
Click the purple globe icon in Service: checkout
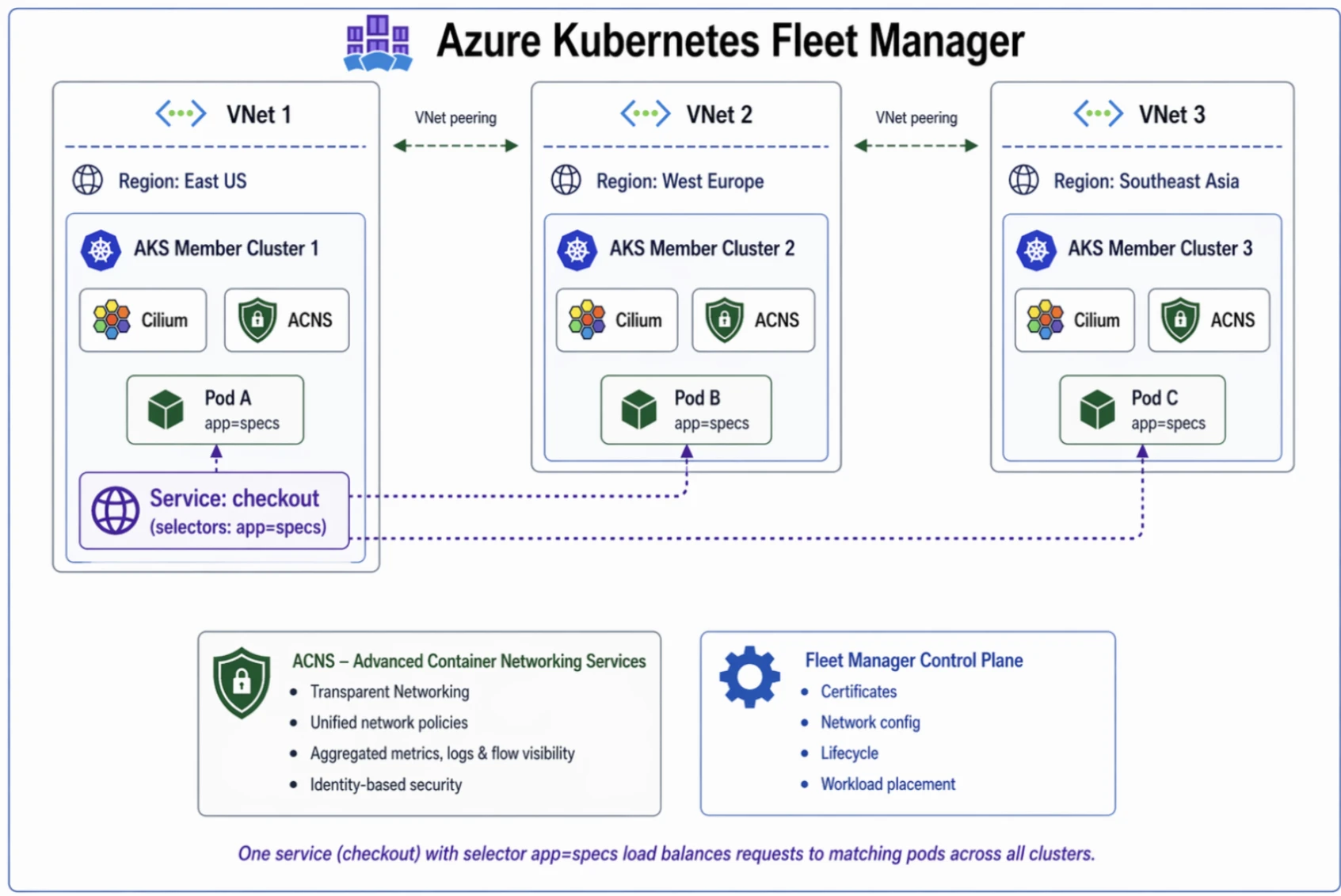coord(116,510)
